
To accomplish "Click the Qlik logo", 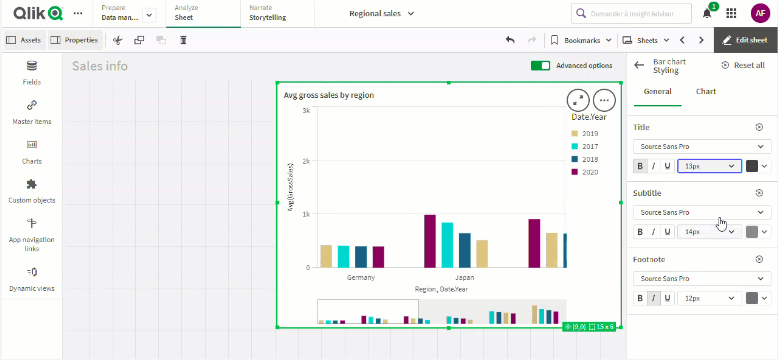I will 38,13.
